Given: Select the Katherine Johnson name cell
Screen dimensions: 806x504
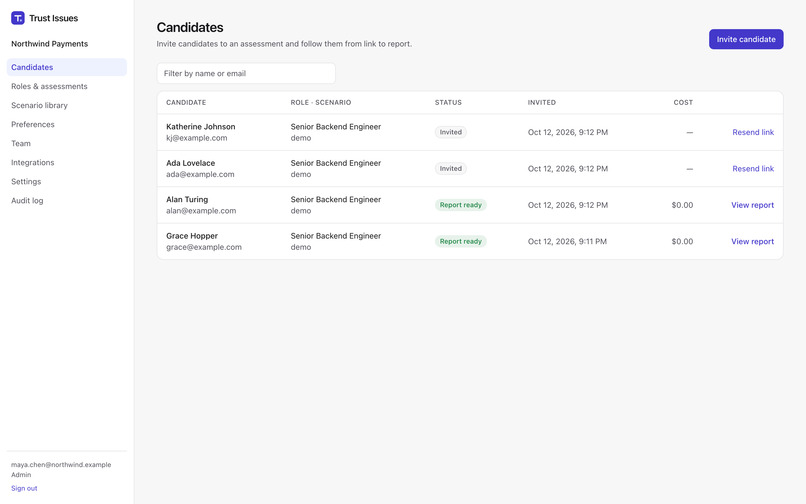Looking at the screenshot, I should pos(200,127).
